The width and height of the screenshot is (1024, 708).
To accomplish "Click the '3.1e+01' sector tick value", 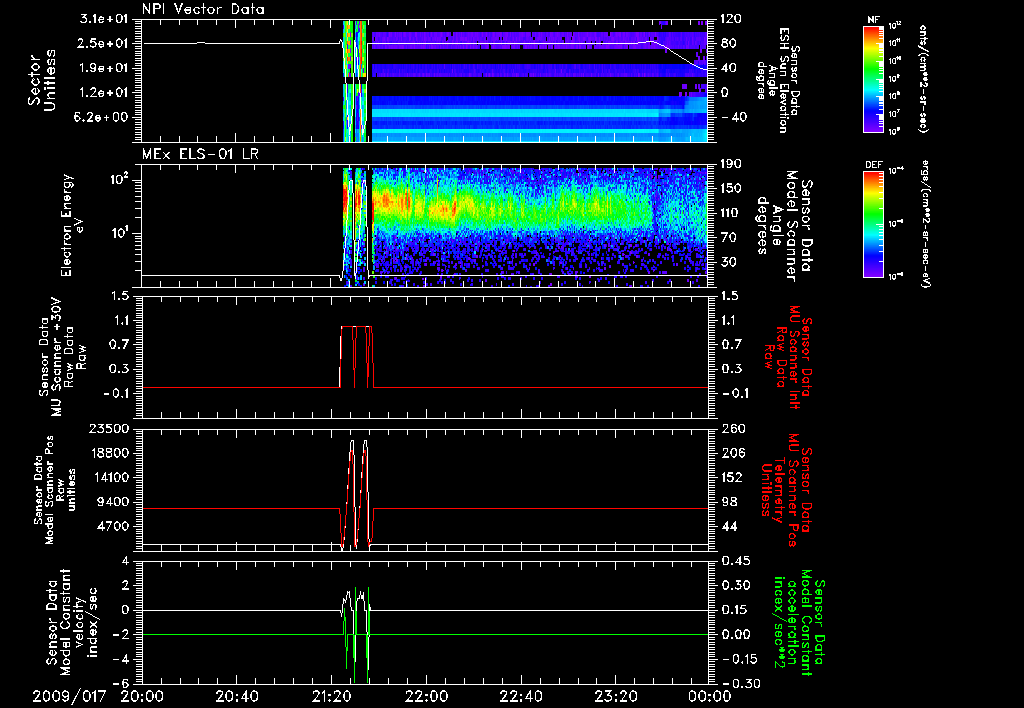I will click(101, 19).
